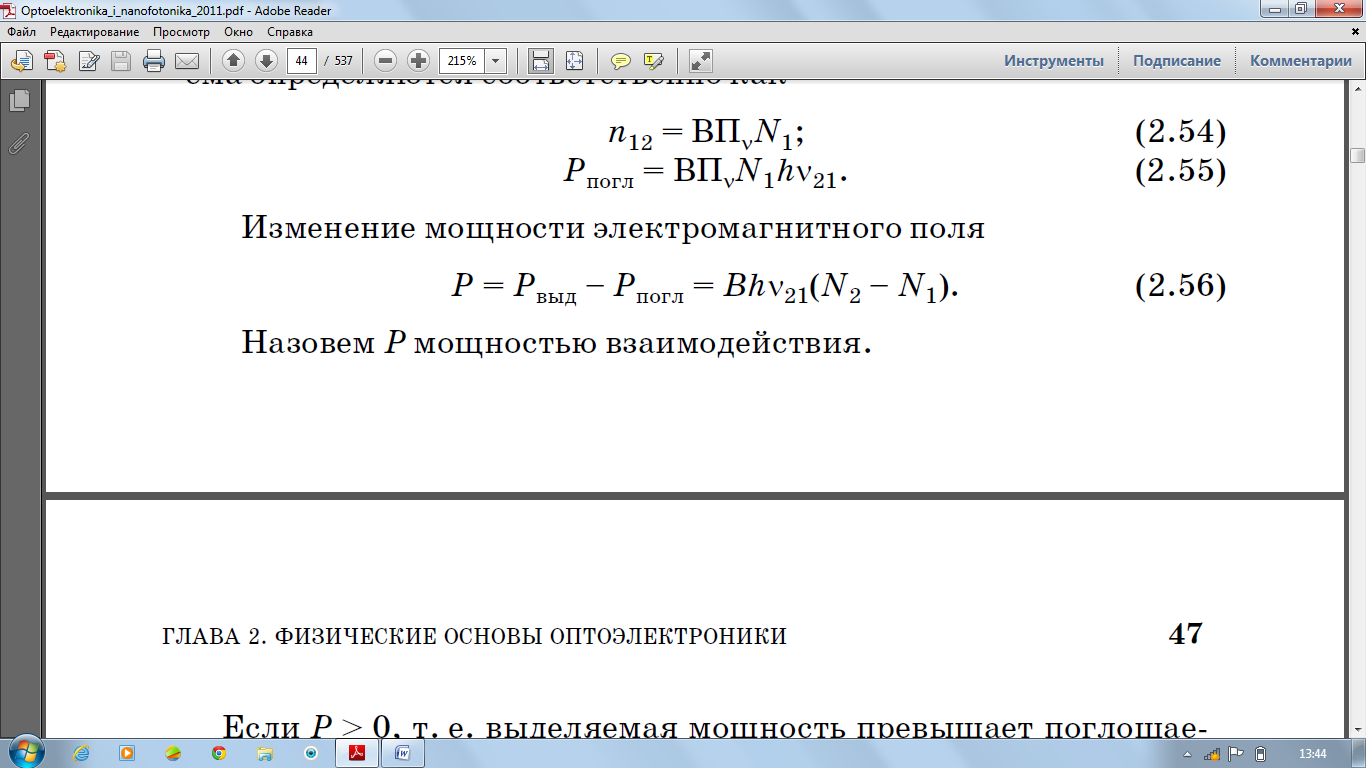Click the vertical scrollbar thumb
The image size is (1366, 768).
tap(1357, 155)
